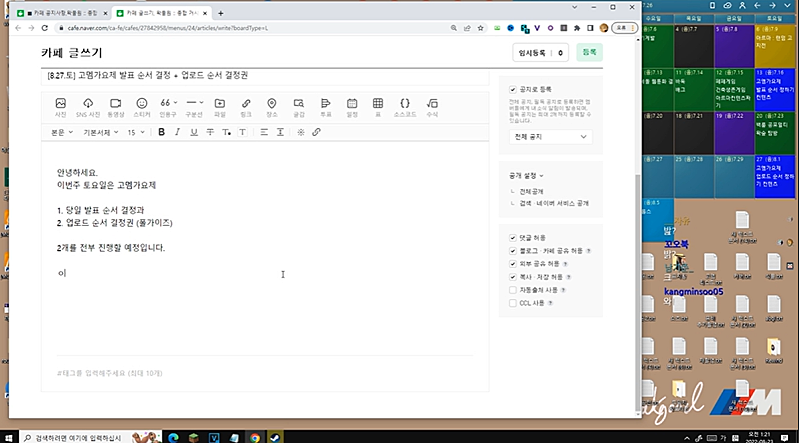800x443 pixels.
Task: Toggle bold formatting
Action: [161, 132]
